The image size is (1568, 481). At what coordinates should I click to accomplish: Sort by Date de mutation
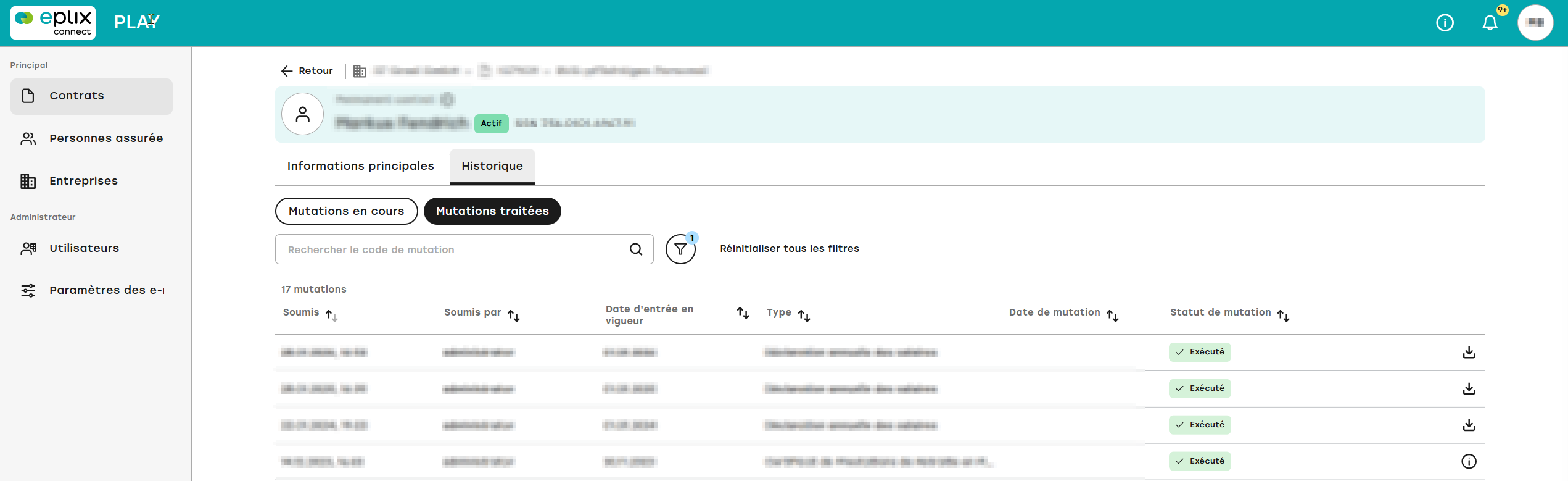(x=1113, y=316)
